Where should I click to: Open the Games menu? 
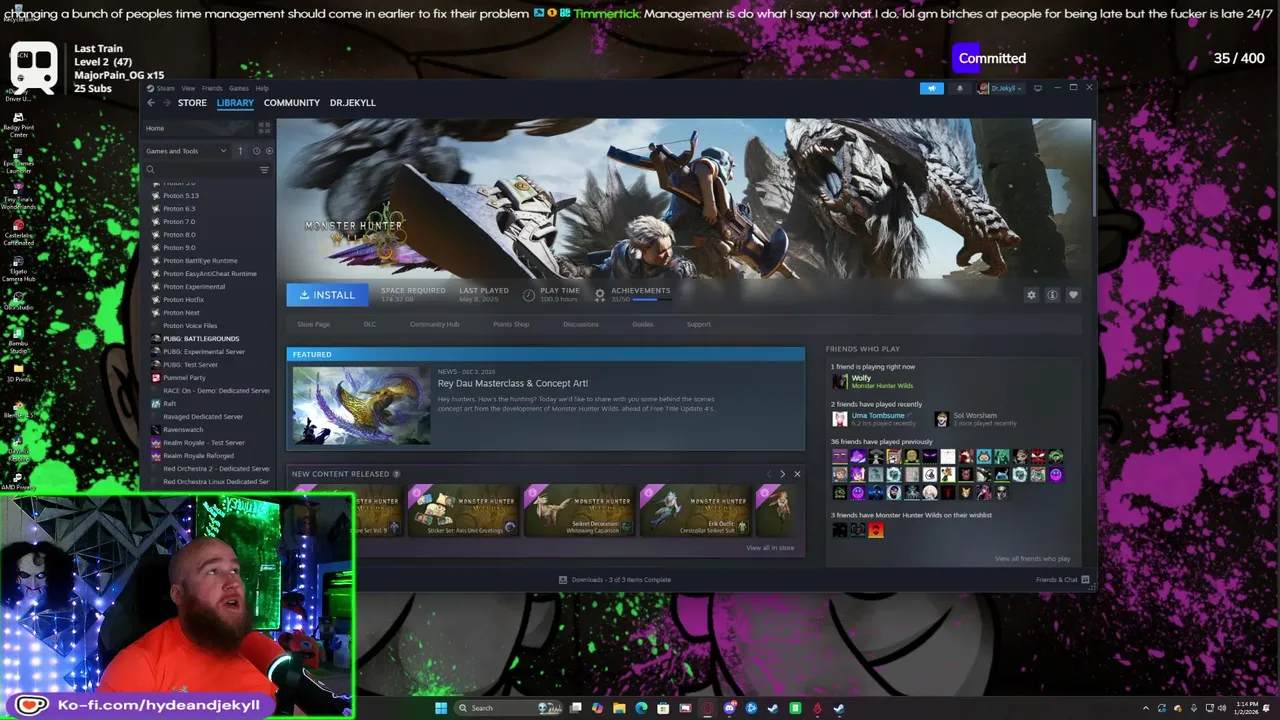pyautogui.click(x=238, y=88)
